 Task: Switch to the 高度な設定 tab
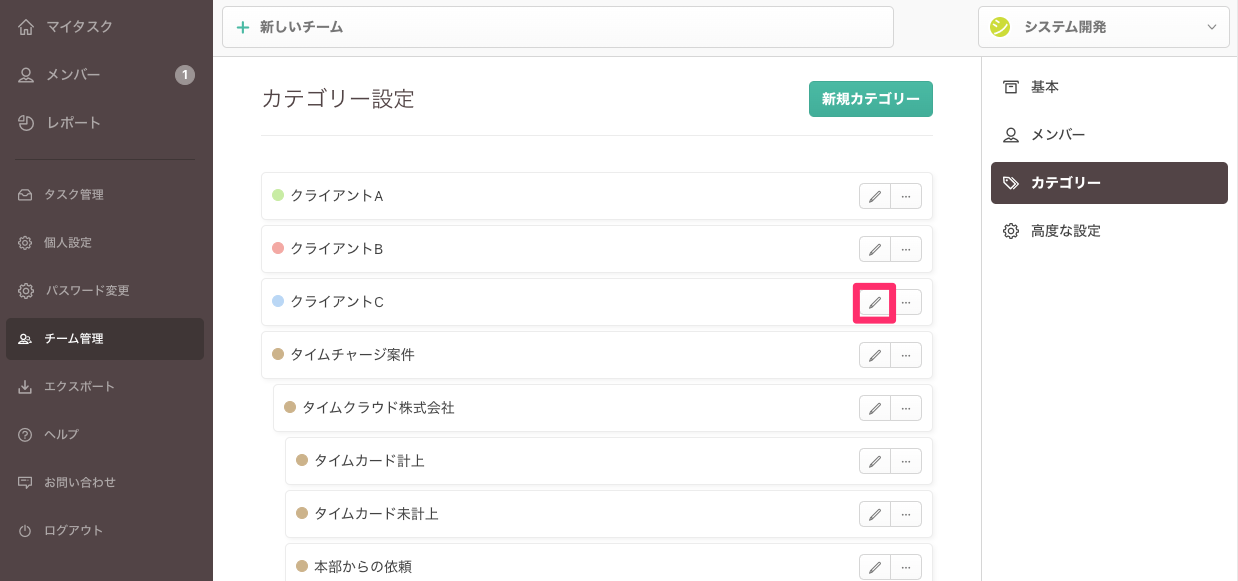tap(1065, 231)
